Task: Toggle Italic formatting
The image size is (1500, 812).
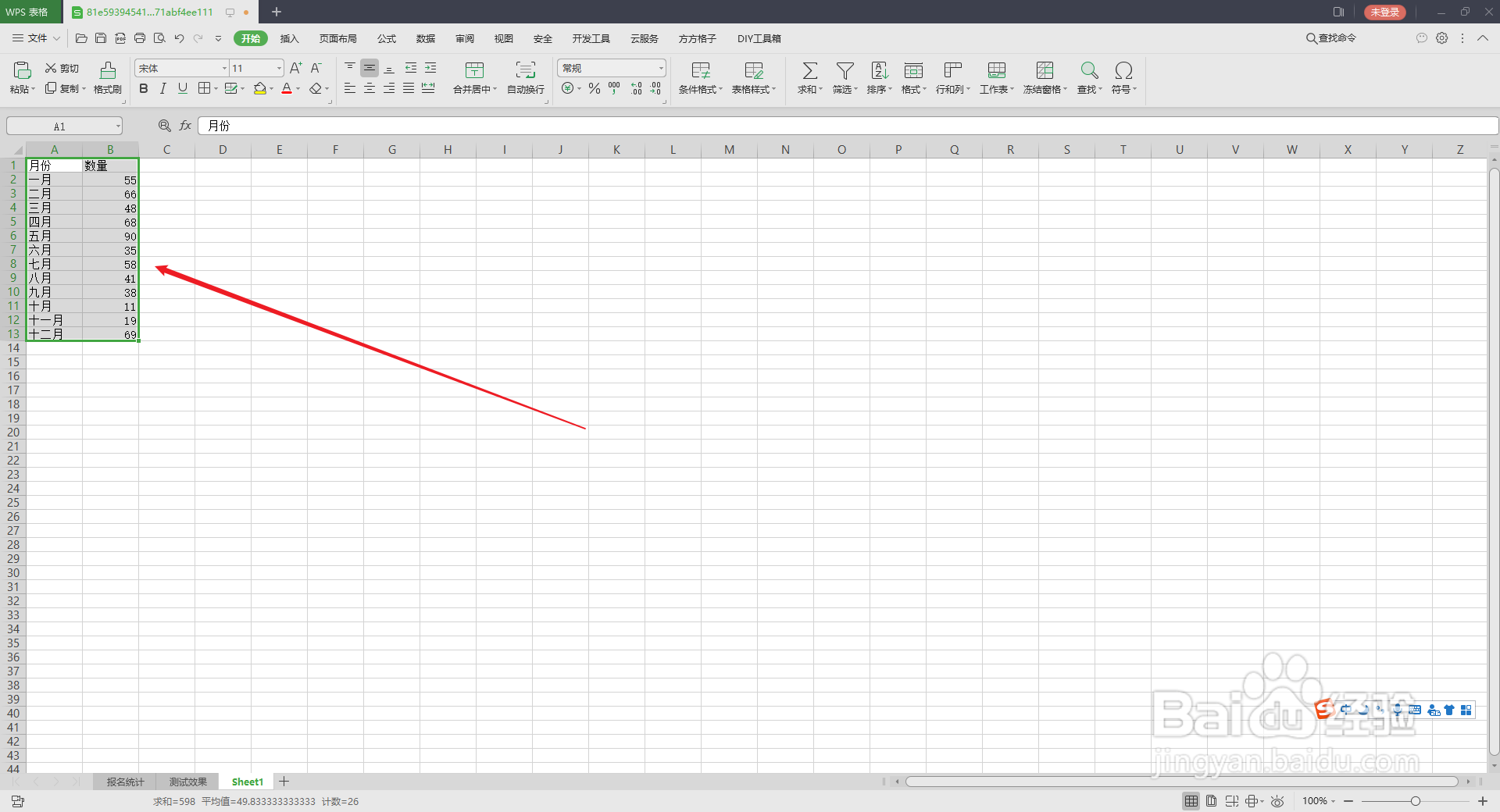Action: pos(163,88)
